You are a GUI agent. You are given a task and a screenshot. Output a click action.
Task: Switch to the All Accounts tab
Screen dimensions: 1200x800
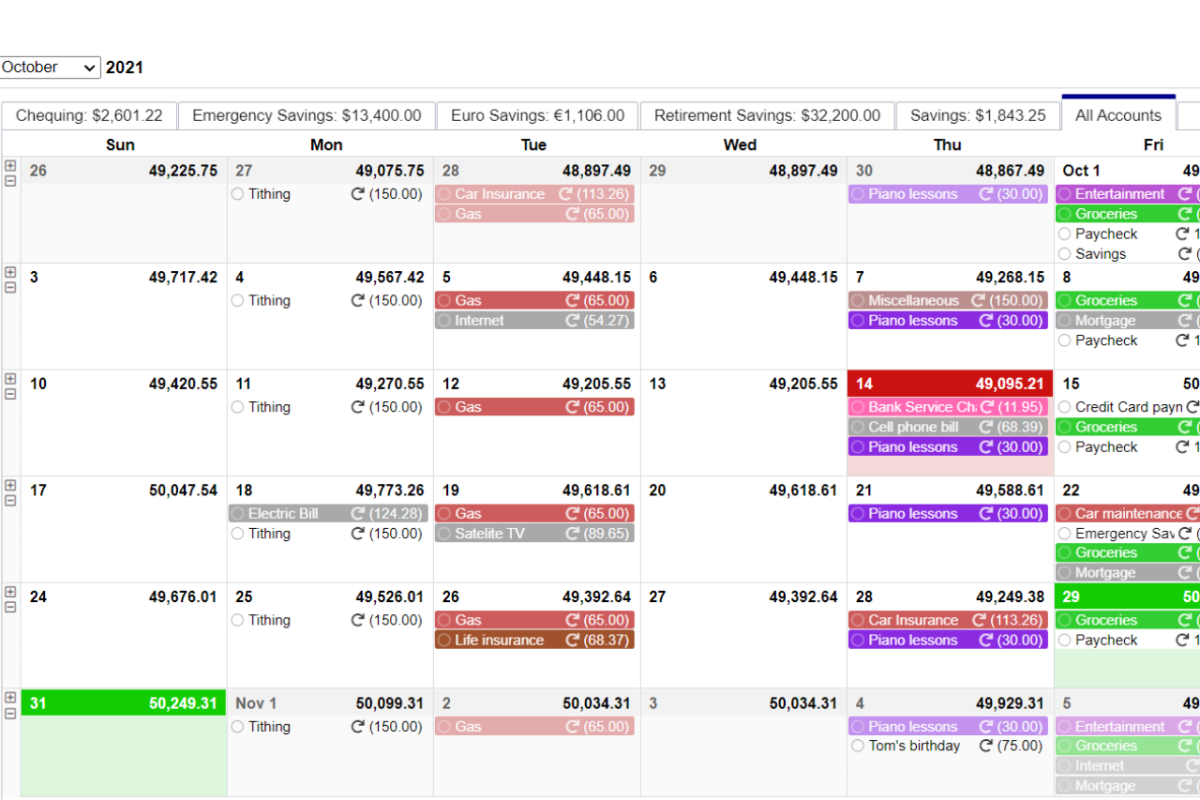[x=1117, y=115]
